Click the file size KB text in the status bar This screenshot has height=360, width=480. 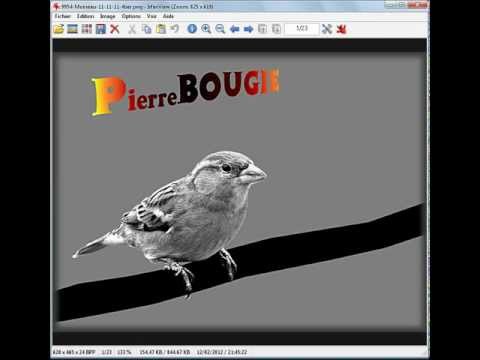(165, 352)
